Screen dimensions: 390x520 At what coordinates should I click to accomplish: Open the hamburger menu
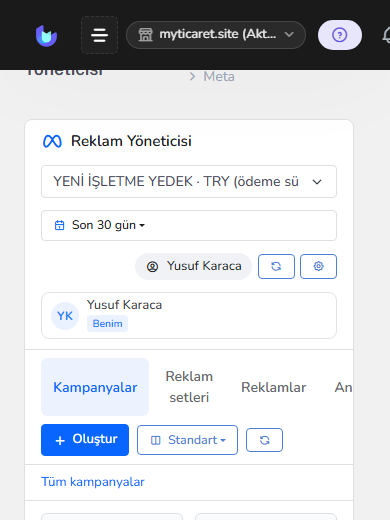pyautogui.click(x=99, y=35)
